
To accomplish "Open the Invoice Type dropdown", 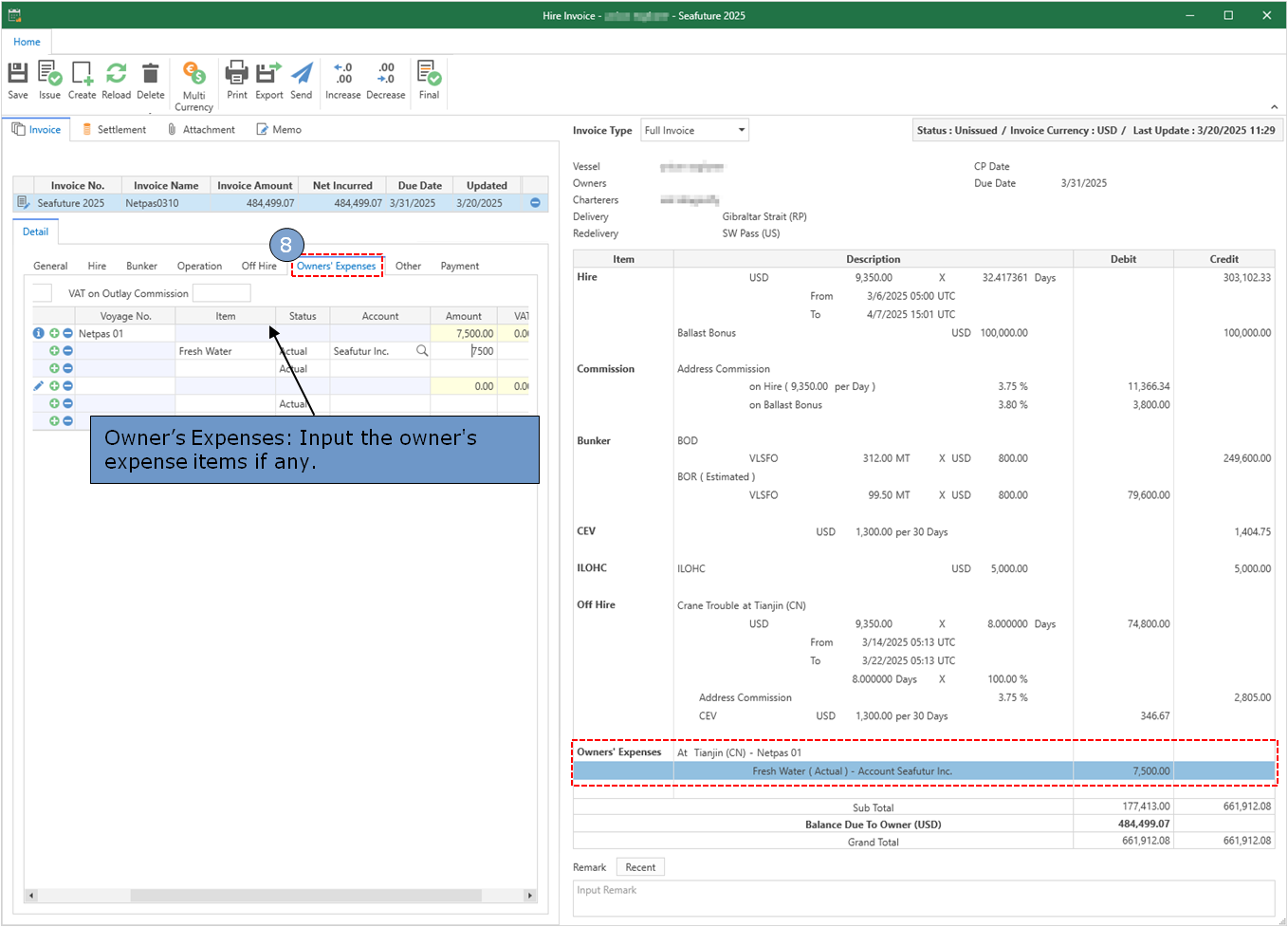I will [741, 130].
